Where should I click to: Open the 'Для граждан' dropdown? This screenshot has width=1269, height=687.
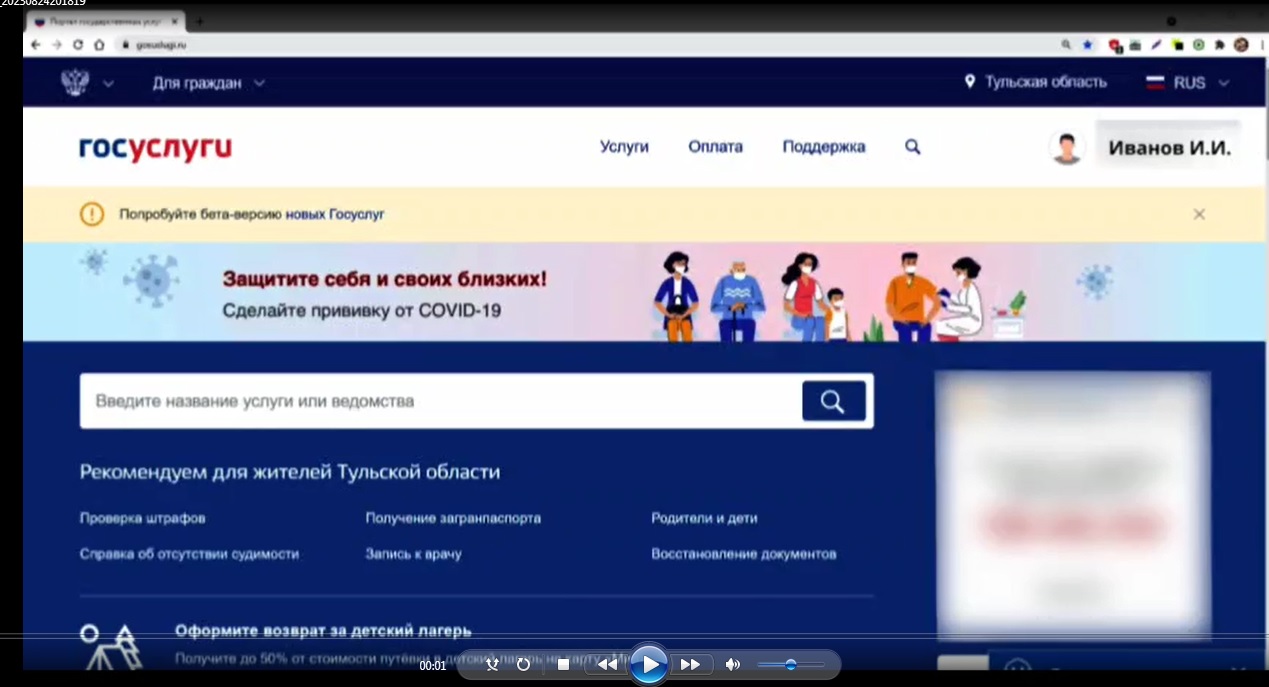point(208,83)
